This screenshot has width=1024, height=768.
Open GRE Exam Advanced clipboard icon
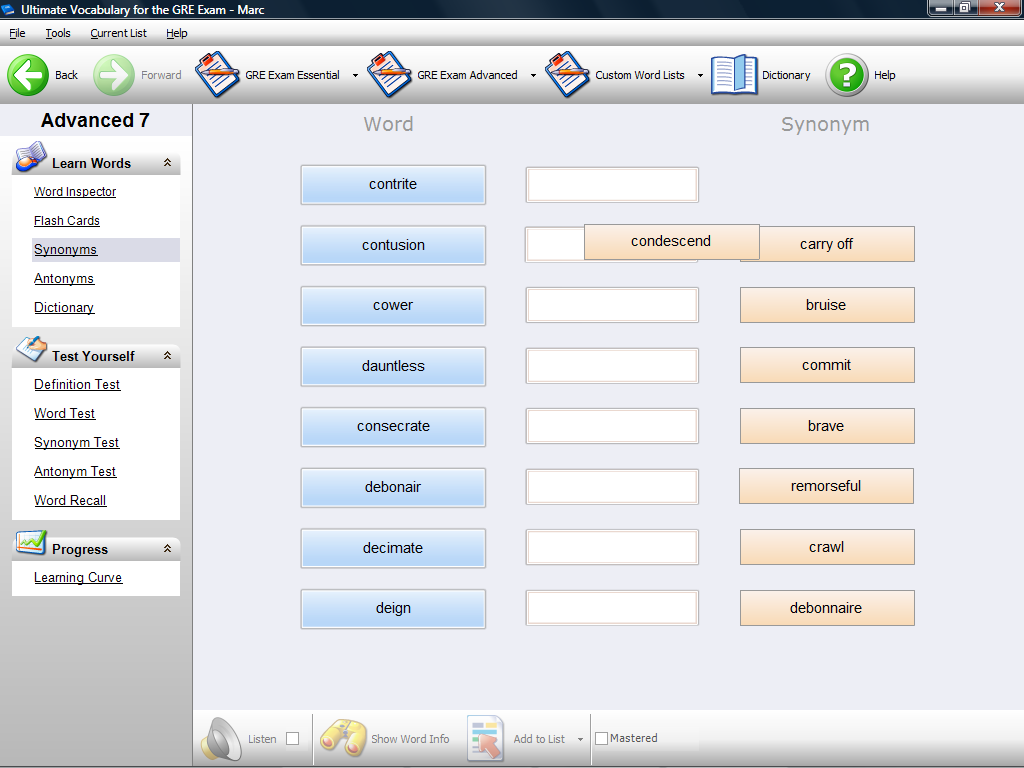click(x=389, y=74)
